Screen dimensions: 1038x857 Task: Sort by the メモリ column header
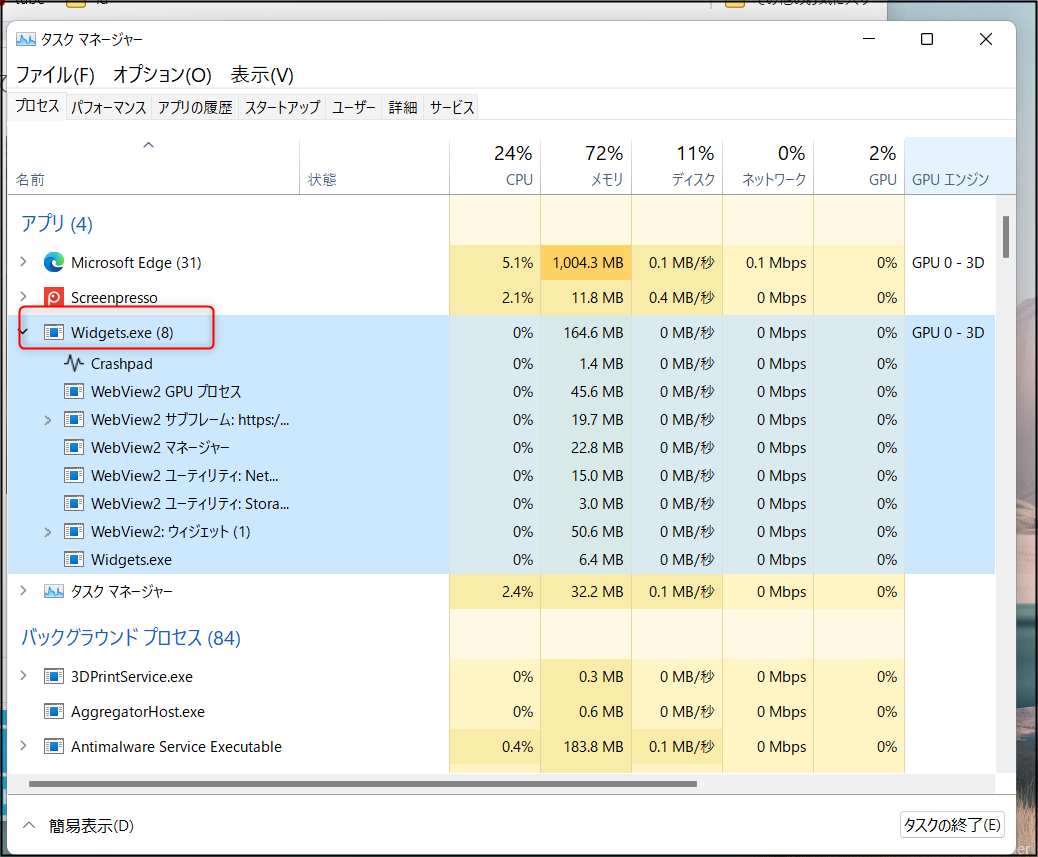point(586,167)
